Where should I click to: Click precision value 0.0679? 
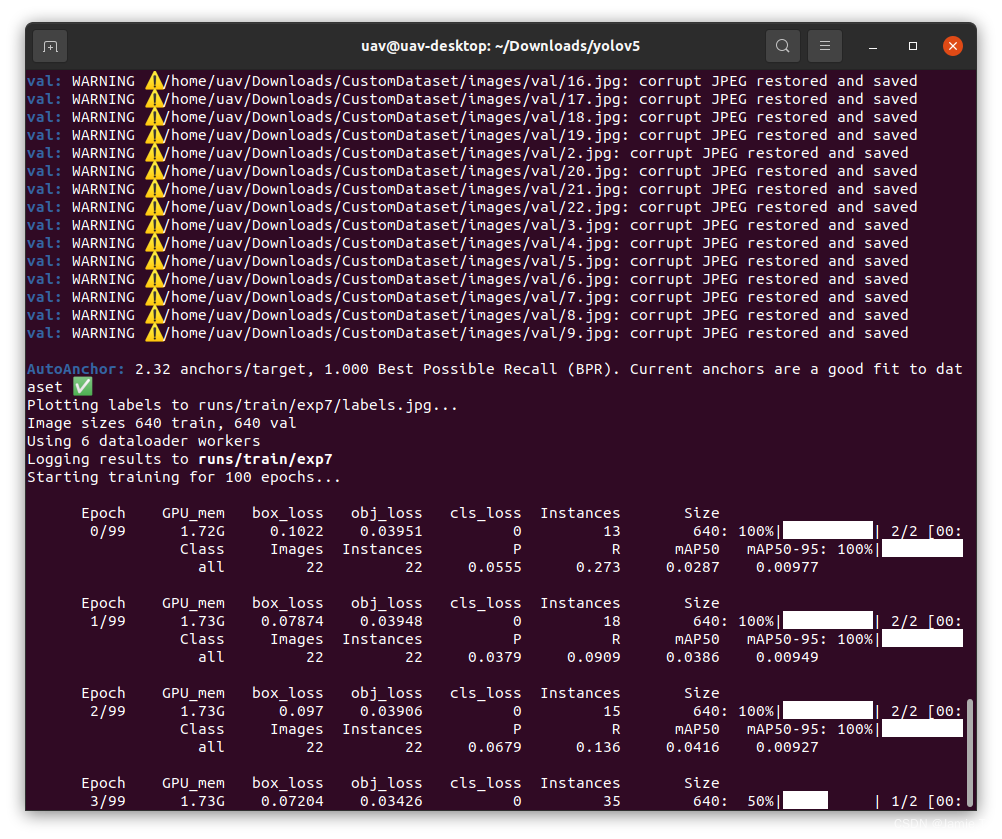point(495,748)
